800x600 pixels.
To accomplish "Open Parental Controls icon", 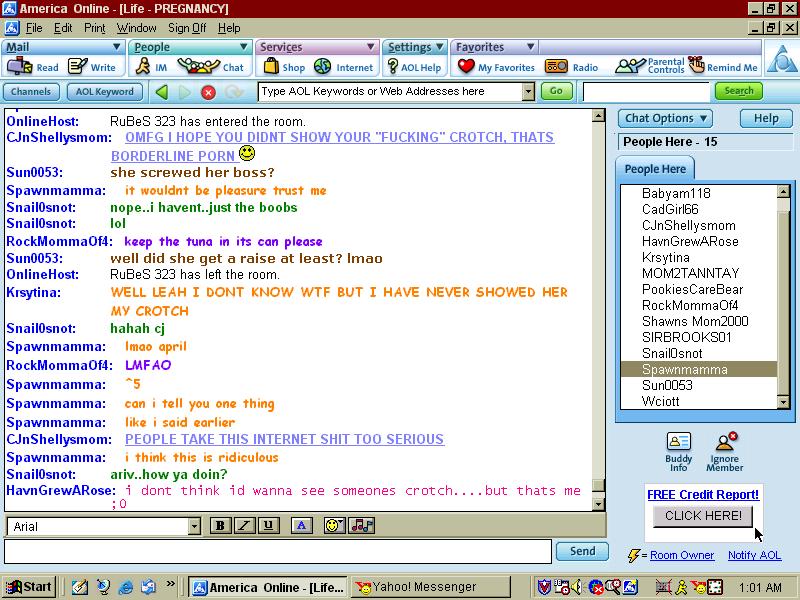I will (x=630, y=66).
